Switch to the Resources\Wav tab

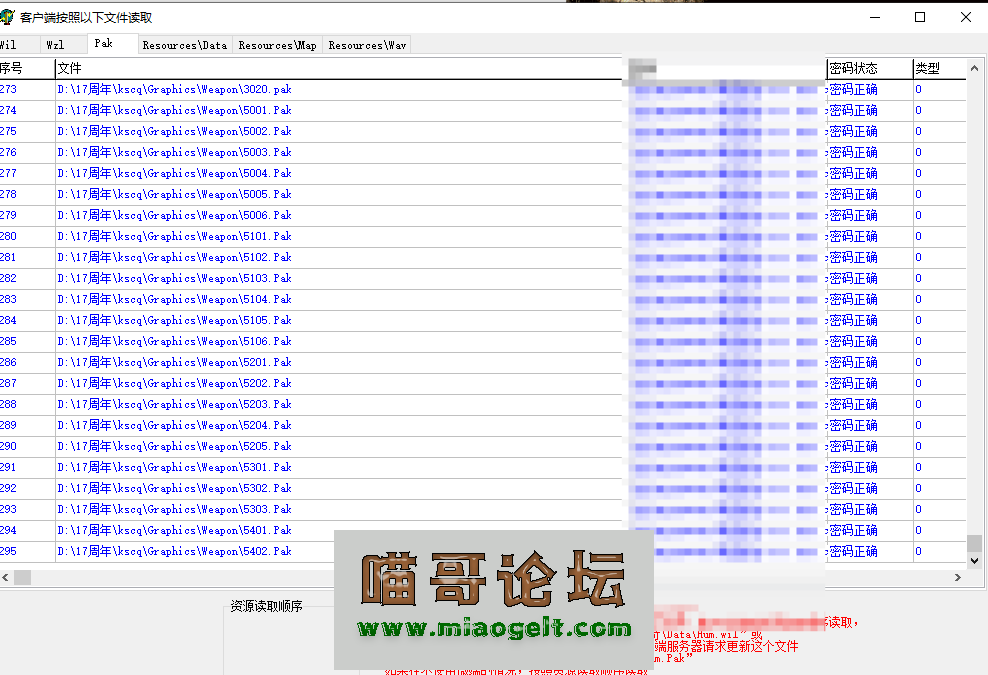click(x=366, y=44)
